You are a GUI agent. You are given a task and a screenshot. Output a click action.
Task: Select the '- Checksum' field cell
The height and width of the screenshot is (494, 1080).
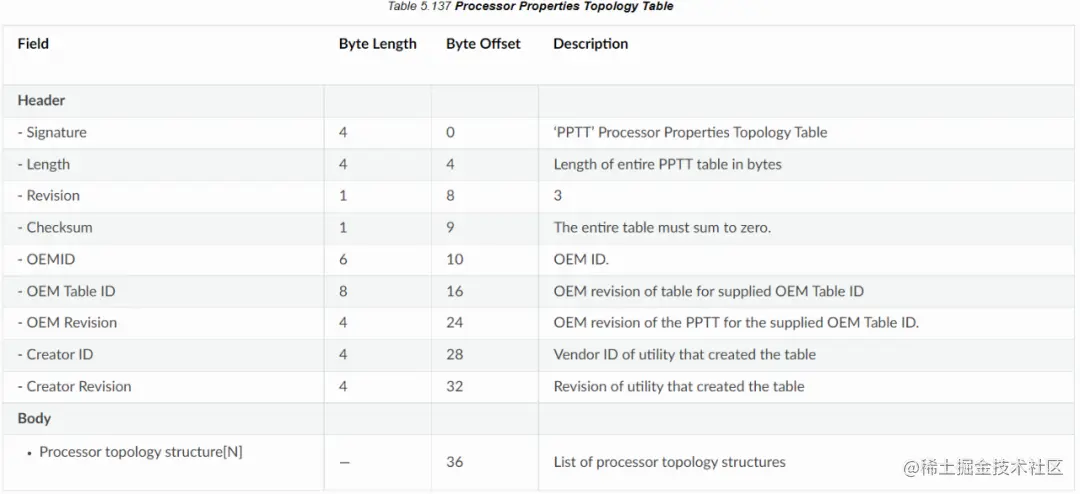(x=55, y=228)
